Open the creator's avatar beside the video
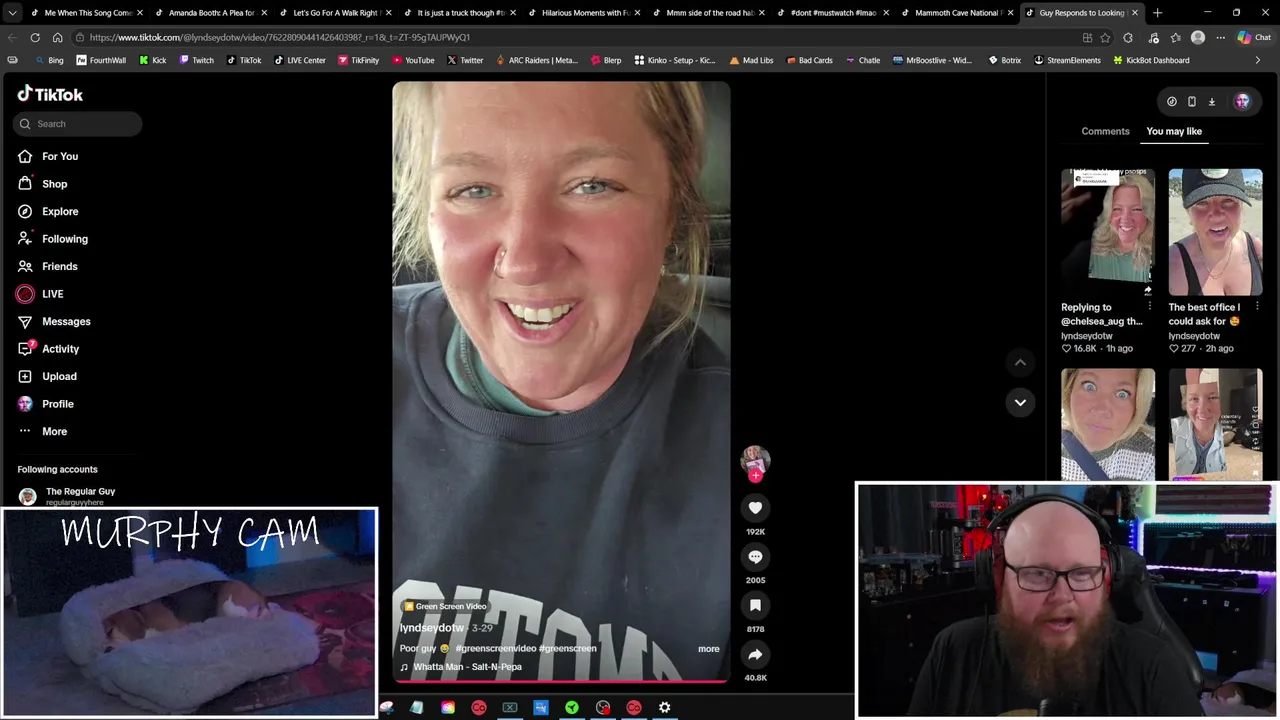Viewport: 1280px width, 720px height. (x=755, y=460)
